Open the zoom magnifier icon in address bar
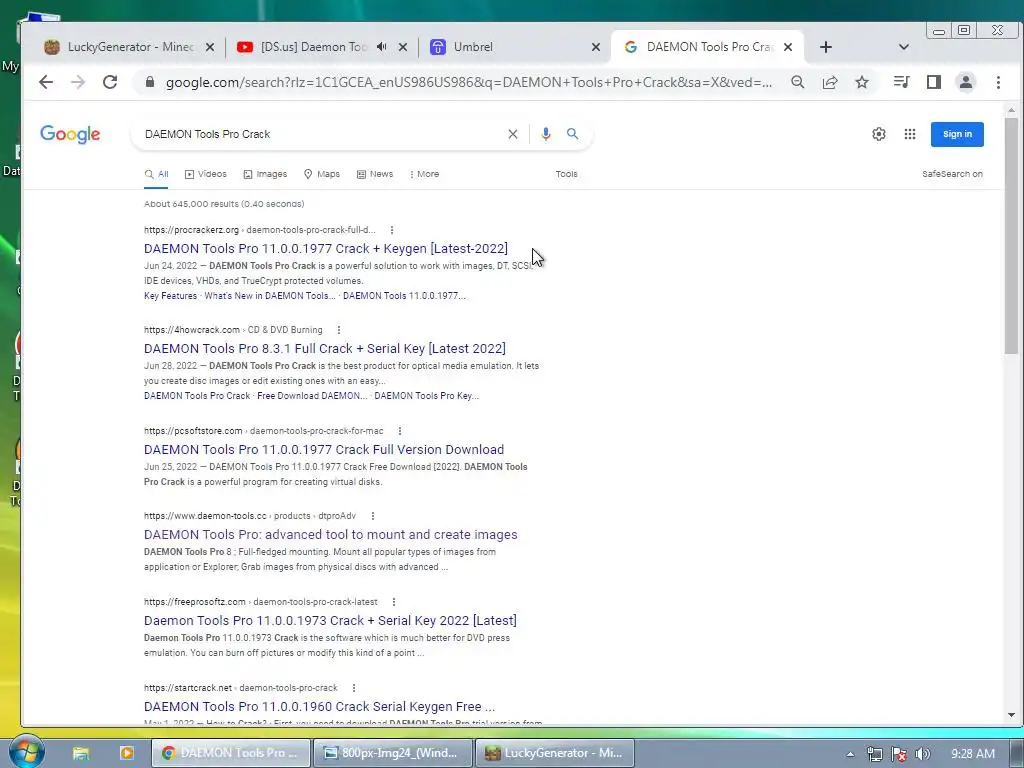 (x=797, y=82)
